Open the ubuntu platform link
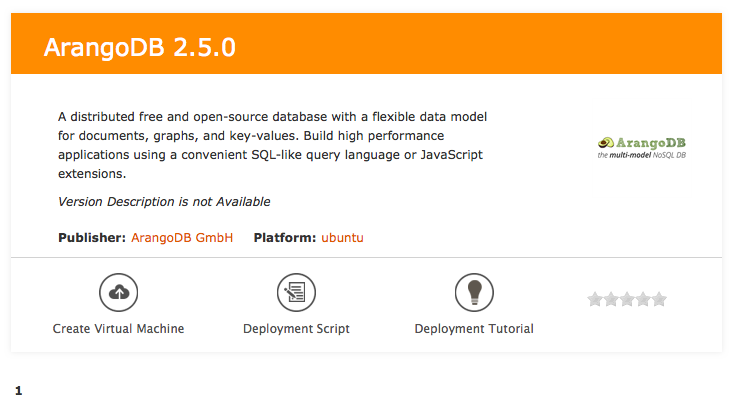The height and width of the screenshot is (404, 743). (x=345, y=238)
